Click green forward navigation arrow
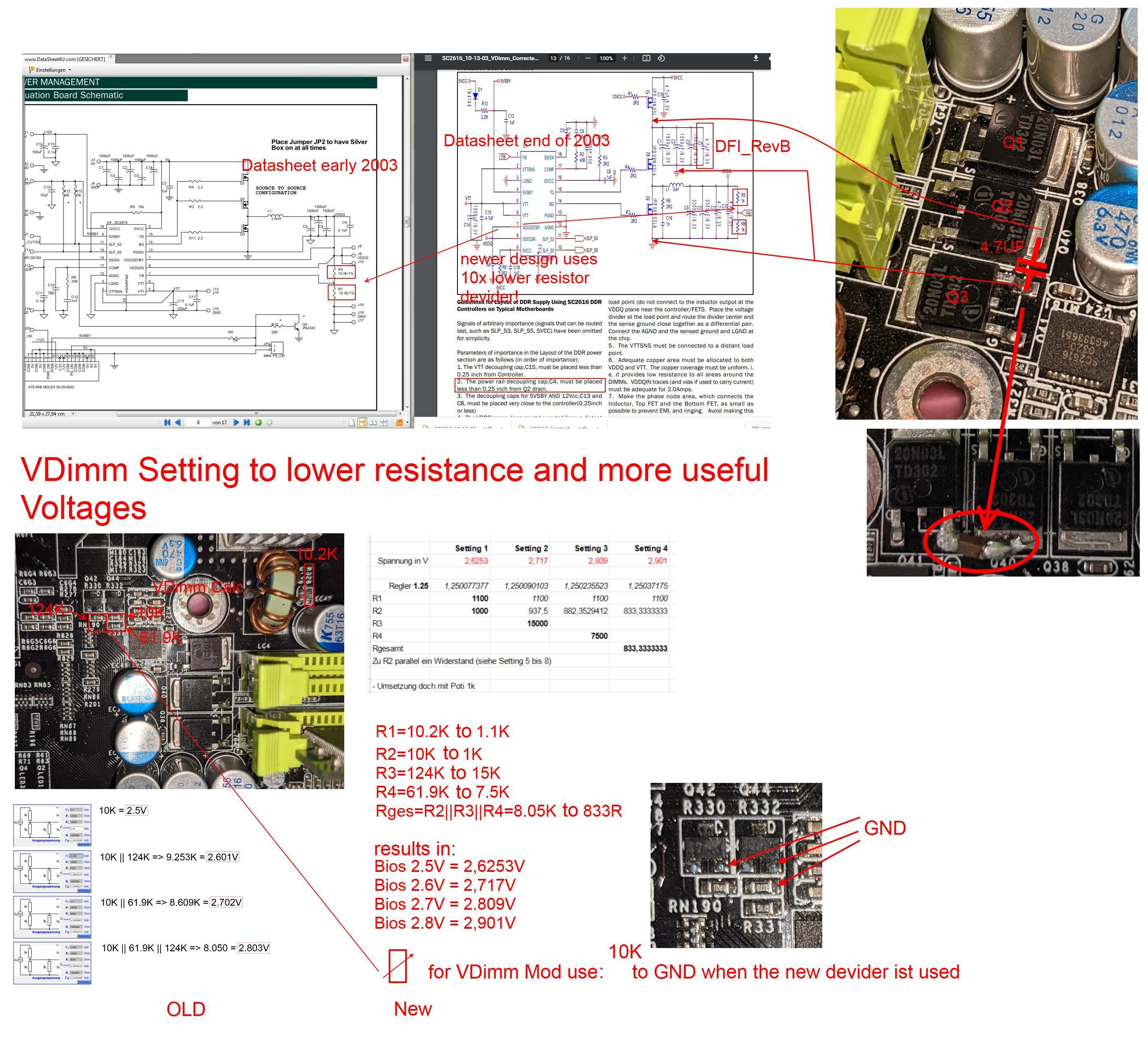1148x1044 pixels. click(269, 423)
